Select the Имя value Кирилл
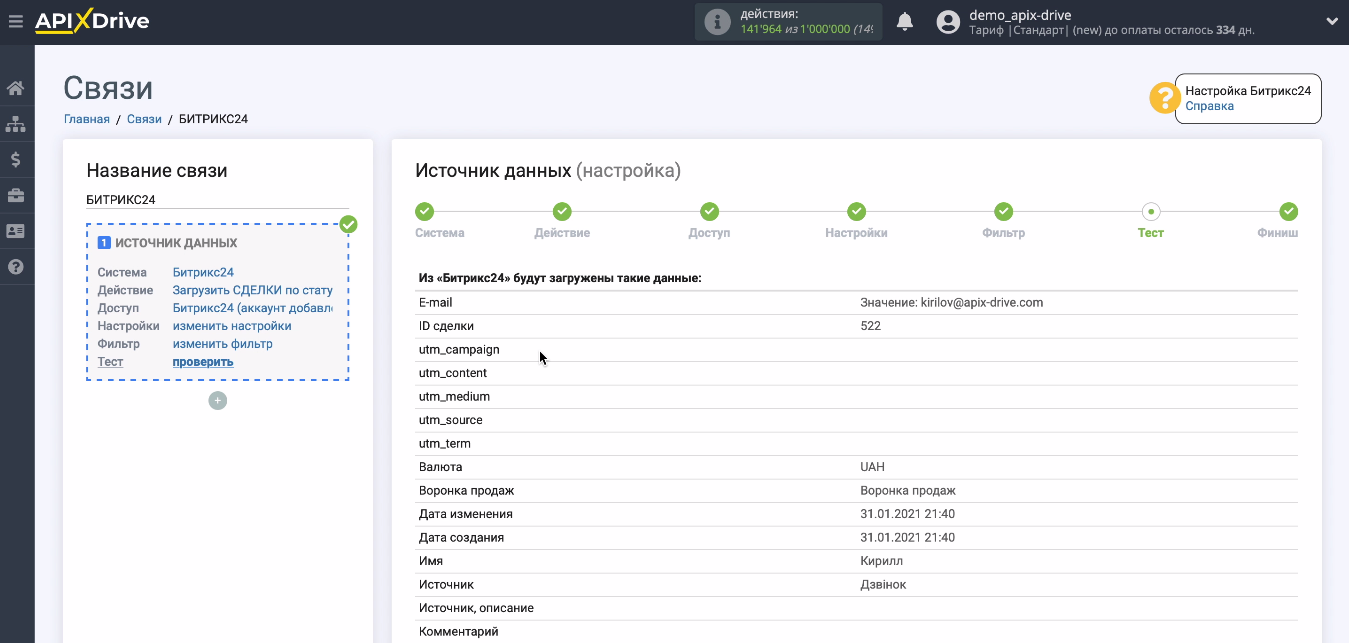The image size is (1349, 643). [x=881, y=561]
